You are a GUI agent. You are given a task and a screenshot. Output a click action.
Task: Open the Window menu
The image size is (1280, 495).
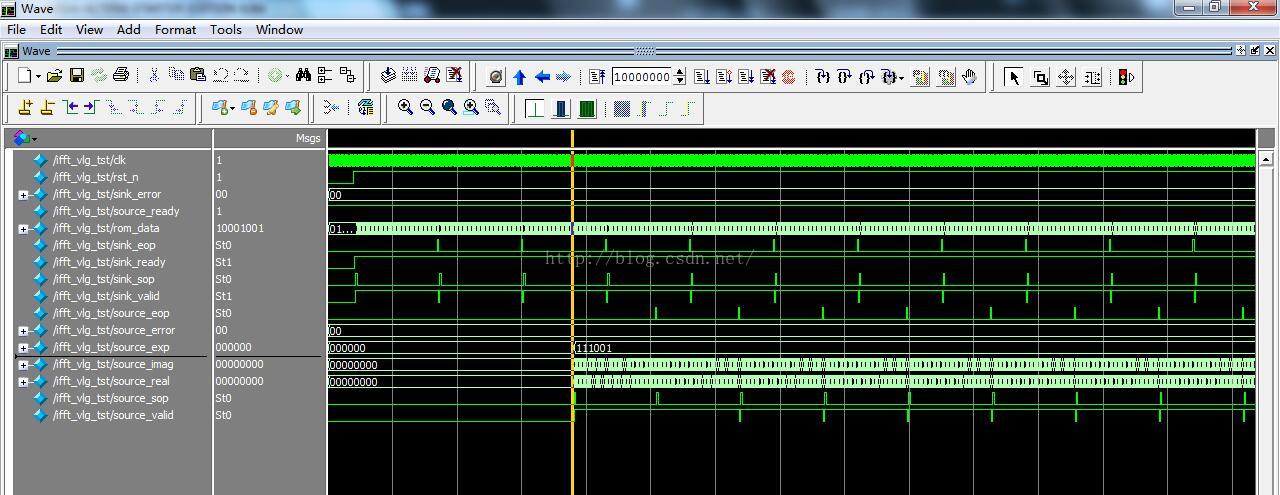[x=279, y=29]
